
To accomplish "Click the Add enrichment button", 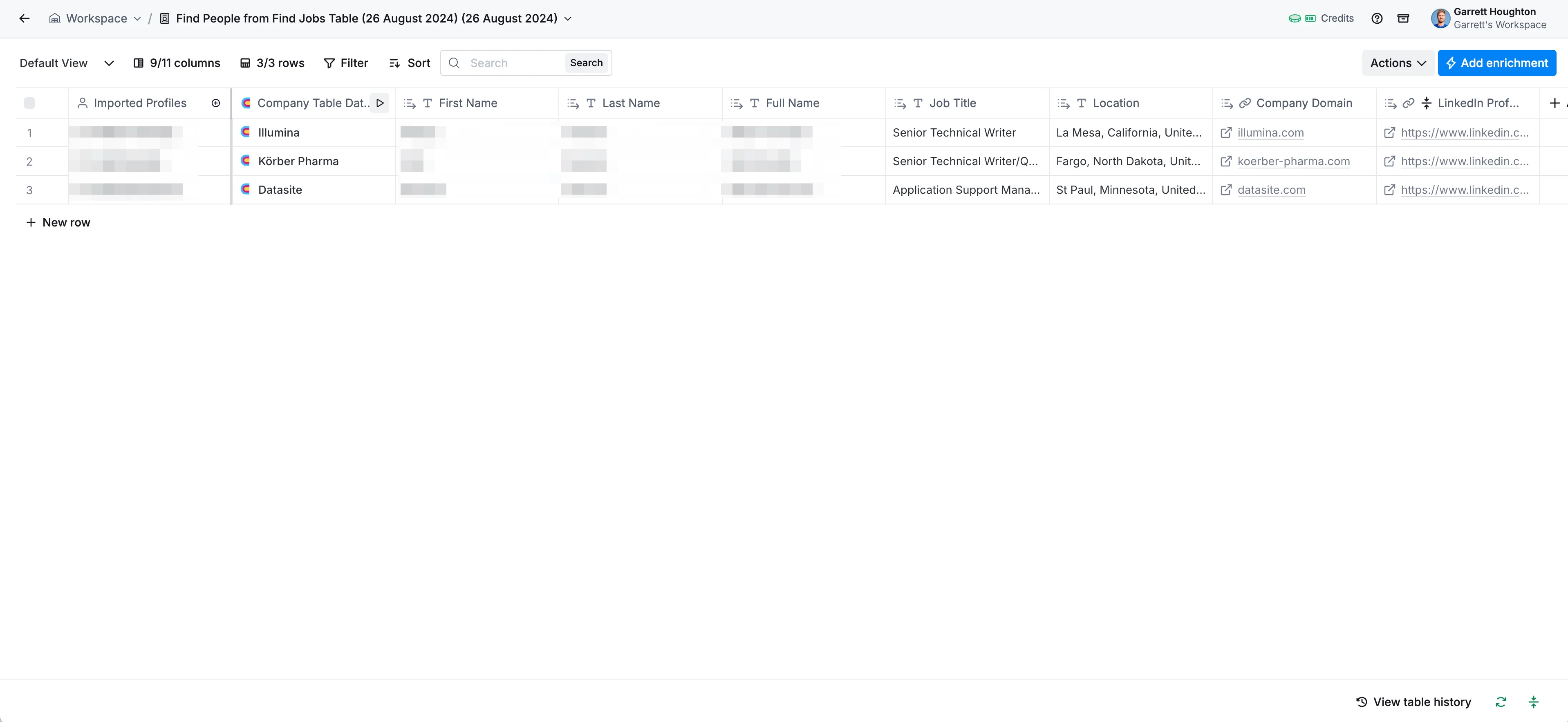I will point(1497,63).
